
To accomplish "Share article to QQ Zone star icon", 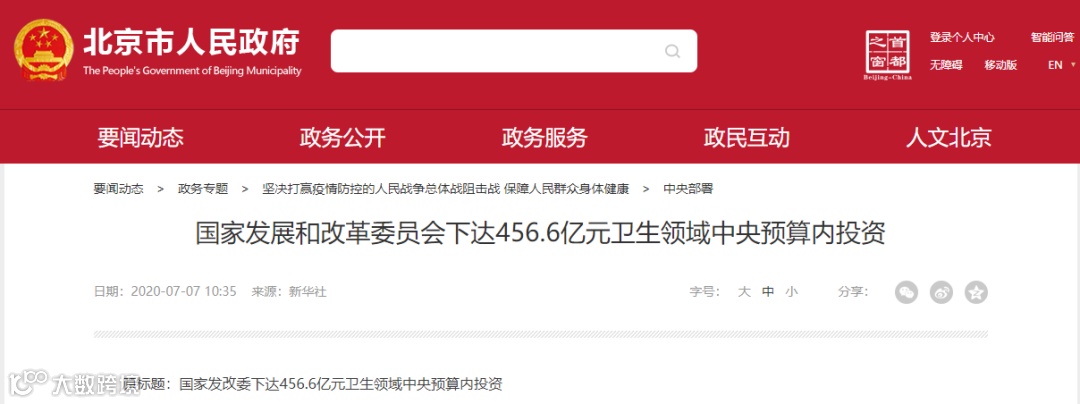I will click(x=976, y=293).
